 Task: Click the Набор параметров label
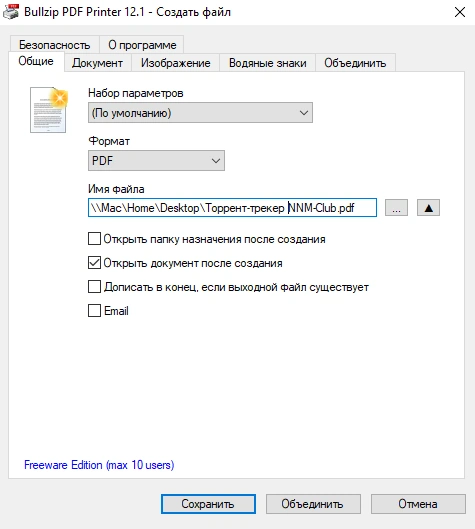coord(136,93)
